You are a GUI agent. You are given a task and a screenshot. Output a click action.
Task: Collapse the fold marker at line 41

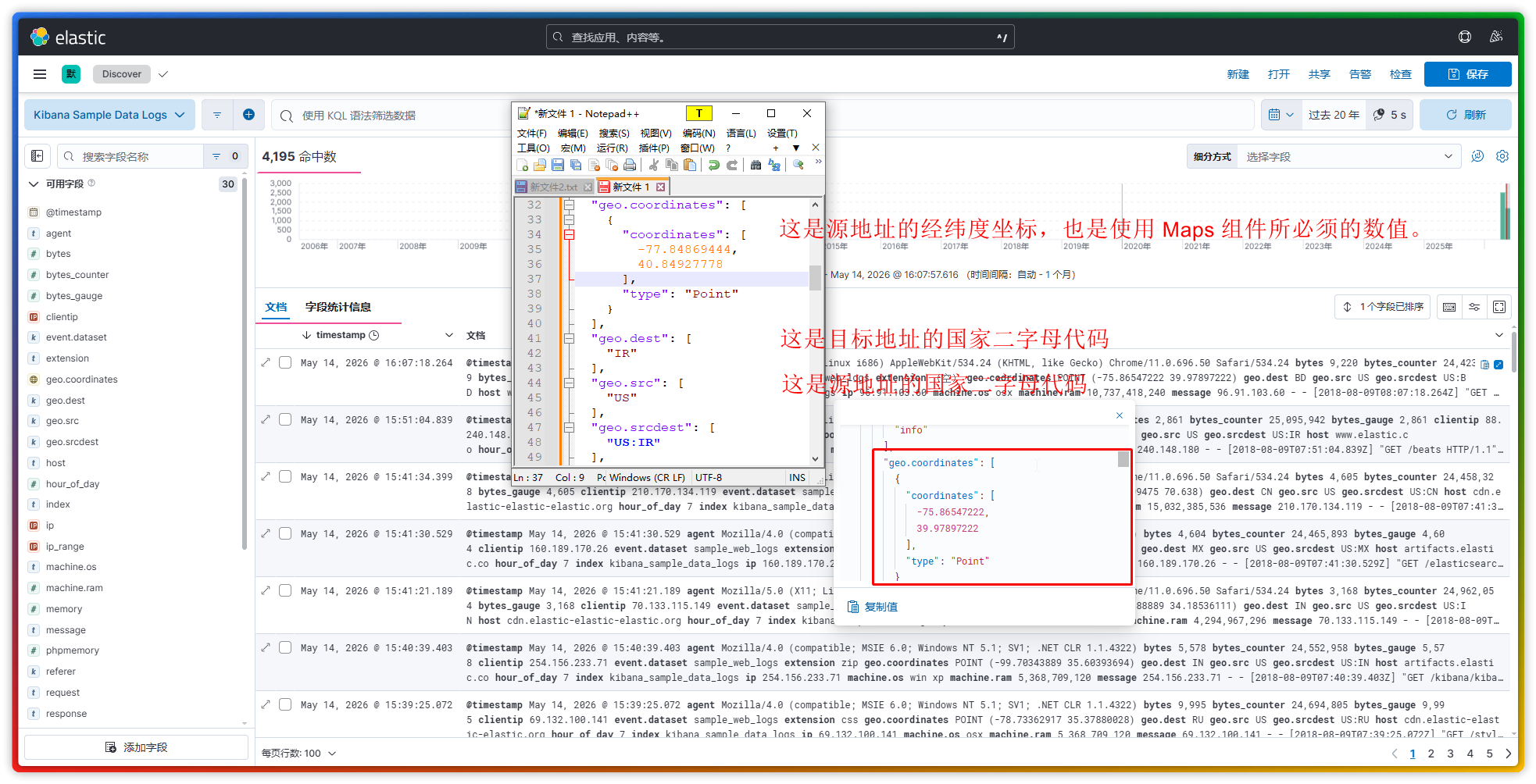coord(570,338)
